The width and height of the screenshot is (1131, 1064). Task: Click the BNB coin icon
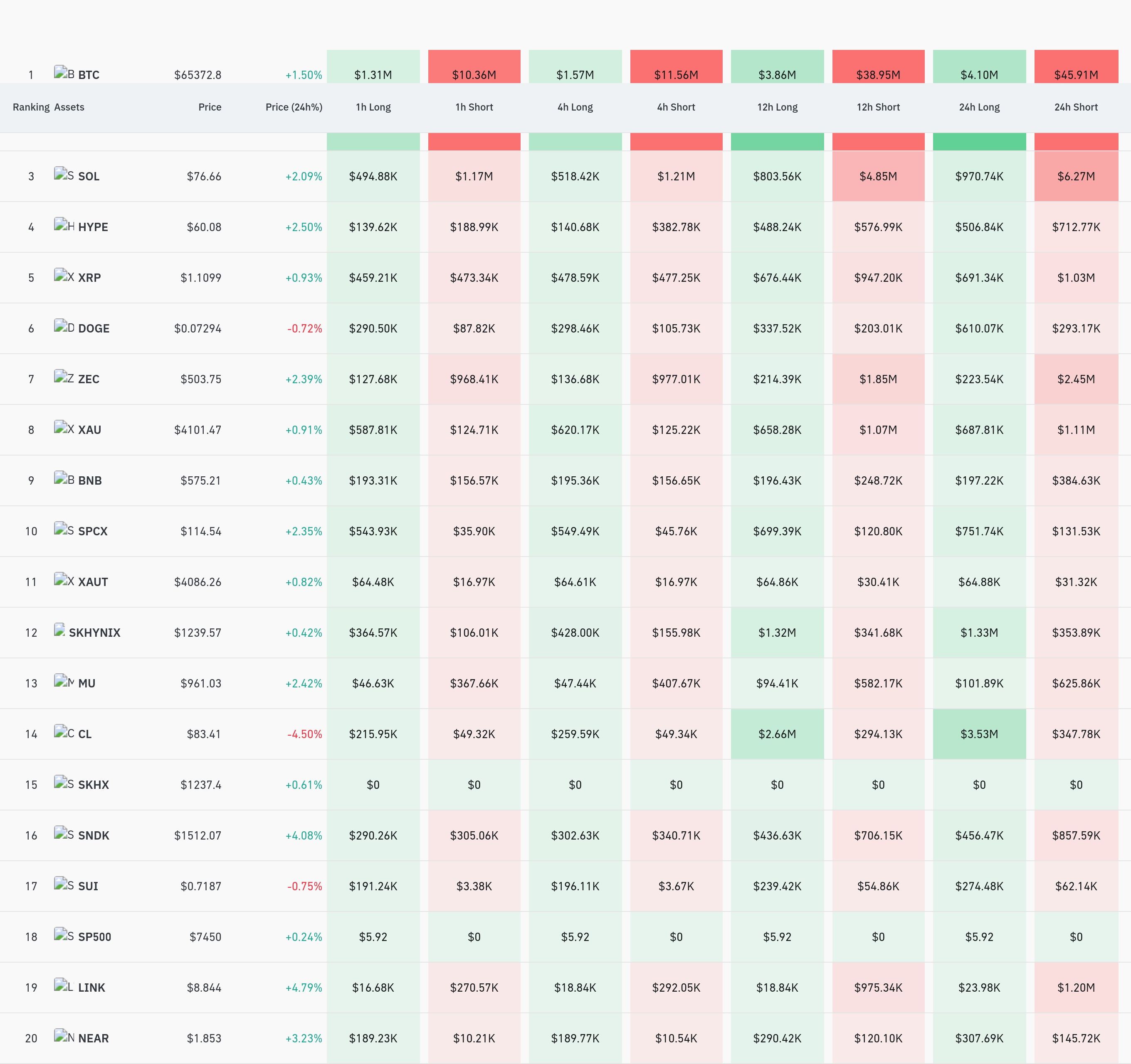64,478
